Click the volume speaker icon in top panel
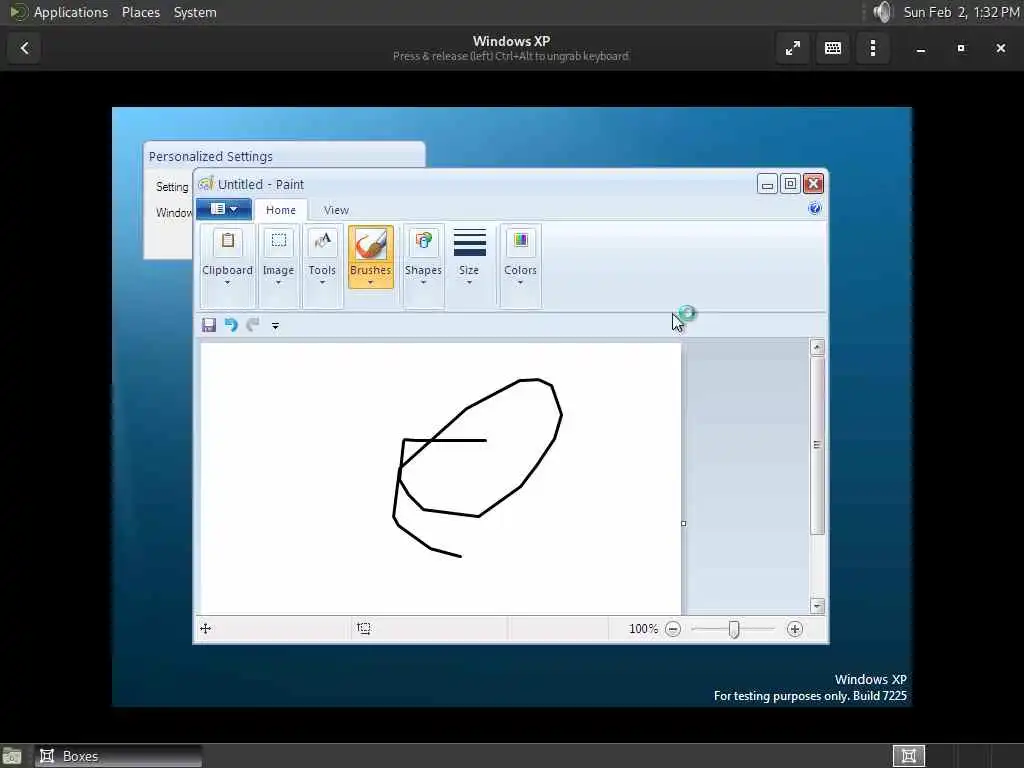 coord(882,12)
